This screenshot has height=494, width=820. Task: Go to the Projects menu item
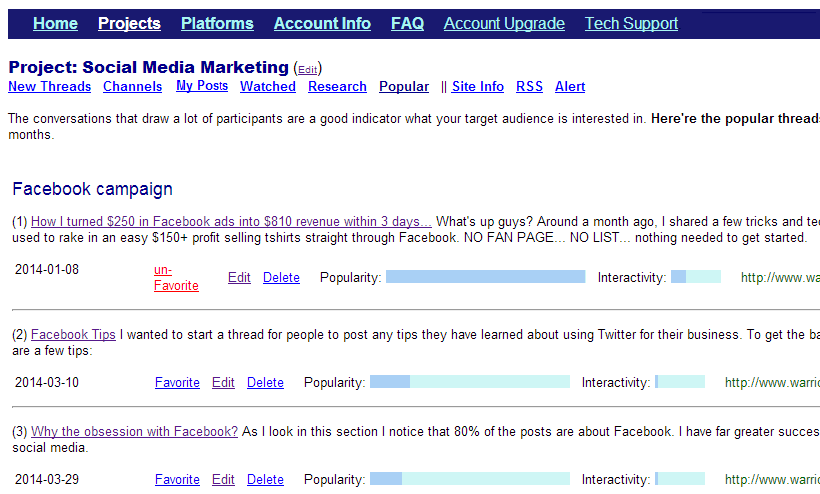(129, 24)
